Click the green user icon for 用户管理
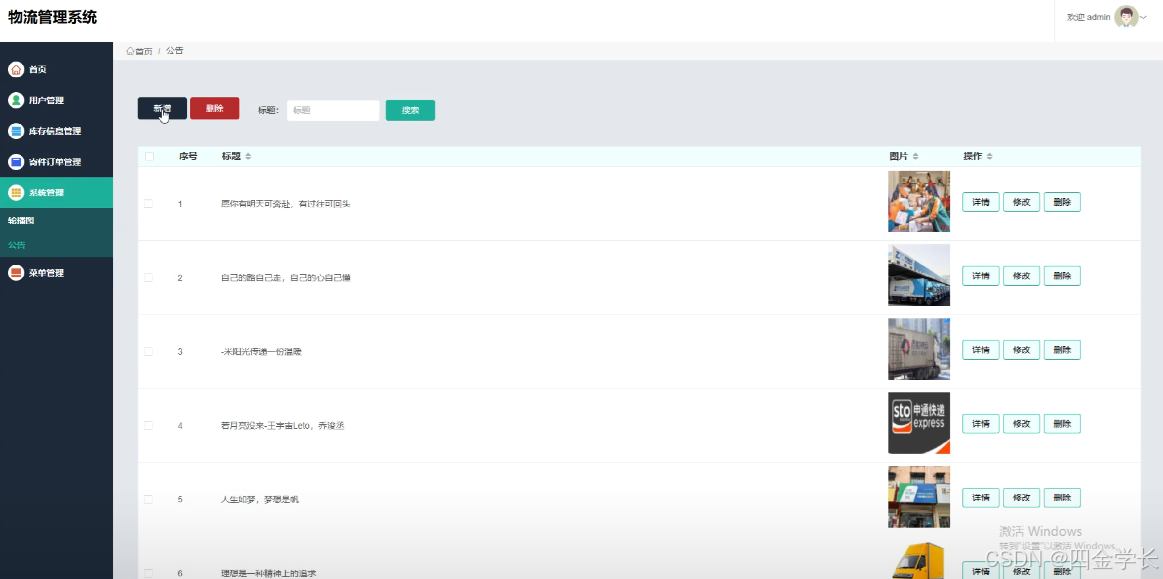1163x579 pixels. [x=16, y=100]
